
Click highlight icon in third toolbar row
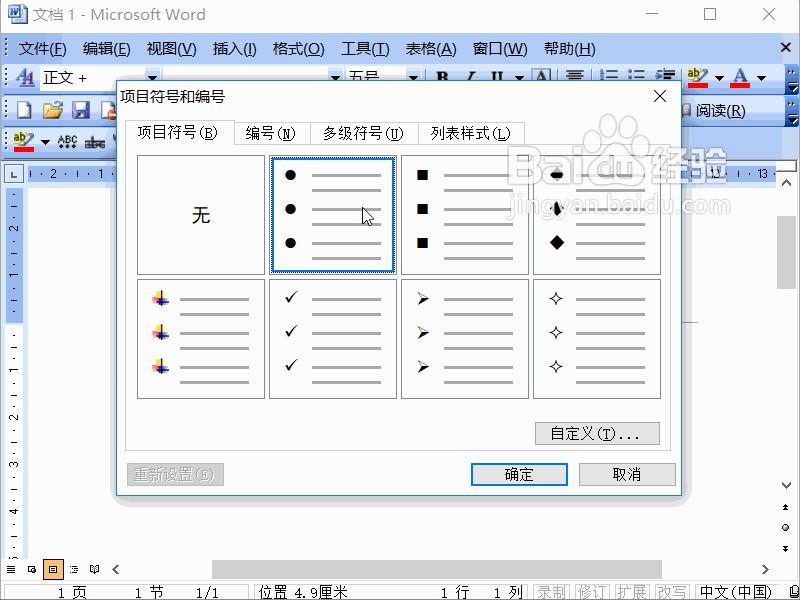[23, 142]
